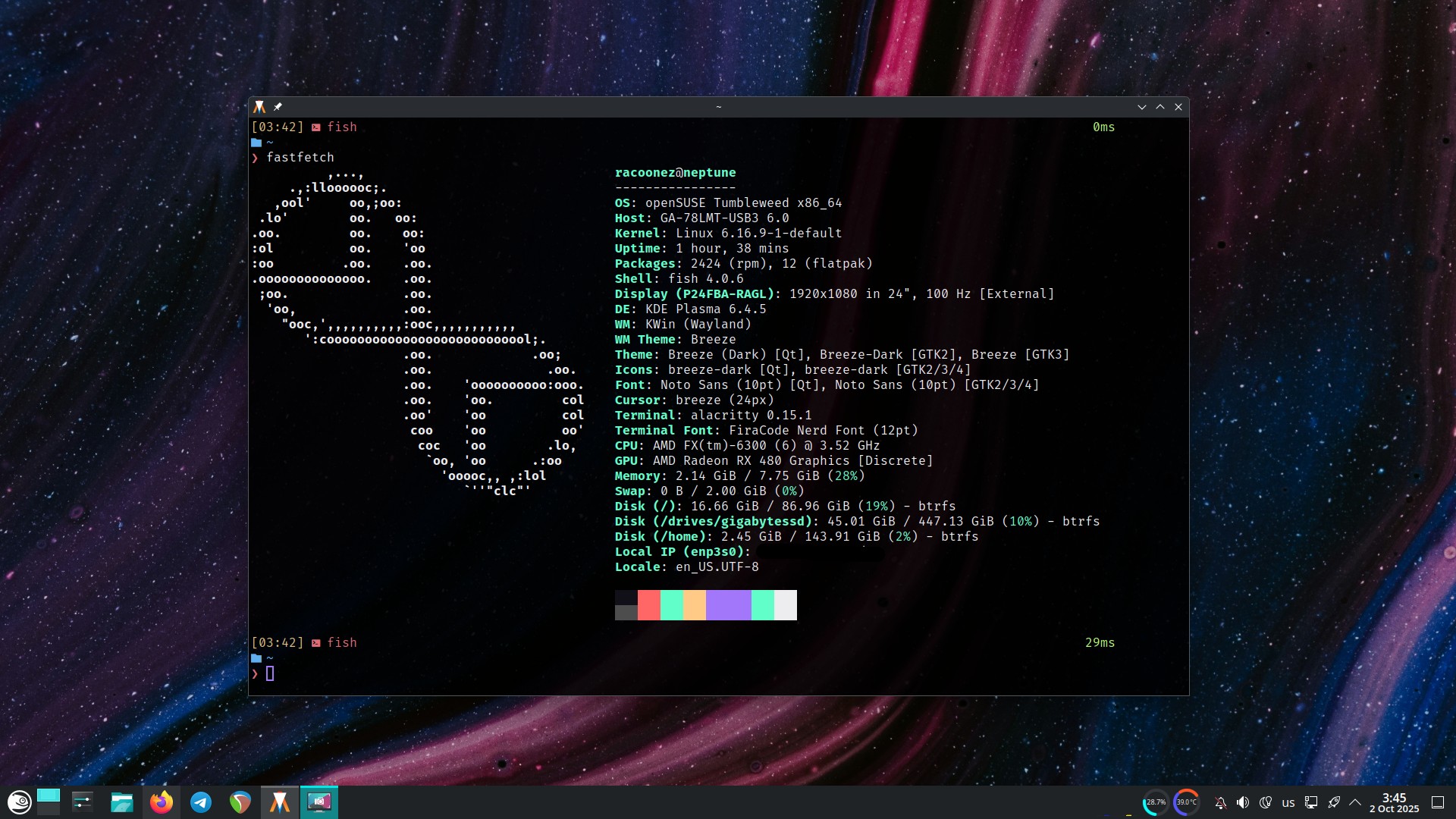This screenshot has width=1456, height=819.
Task: Switch to the Alacritty terminal taskbar entry
Action: click(279, 802)
